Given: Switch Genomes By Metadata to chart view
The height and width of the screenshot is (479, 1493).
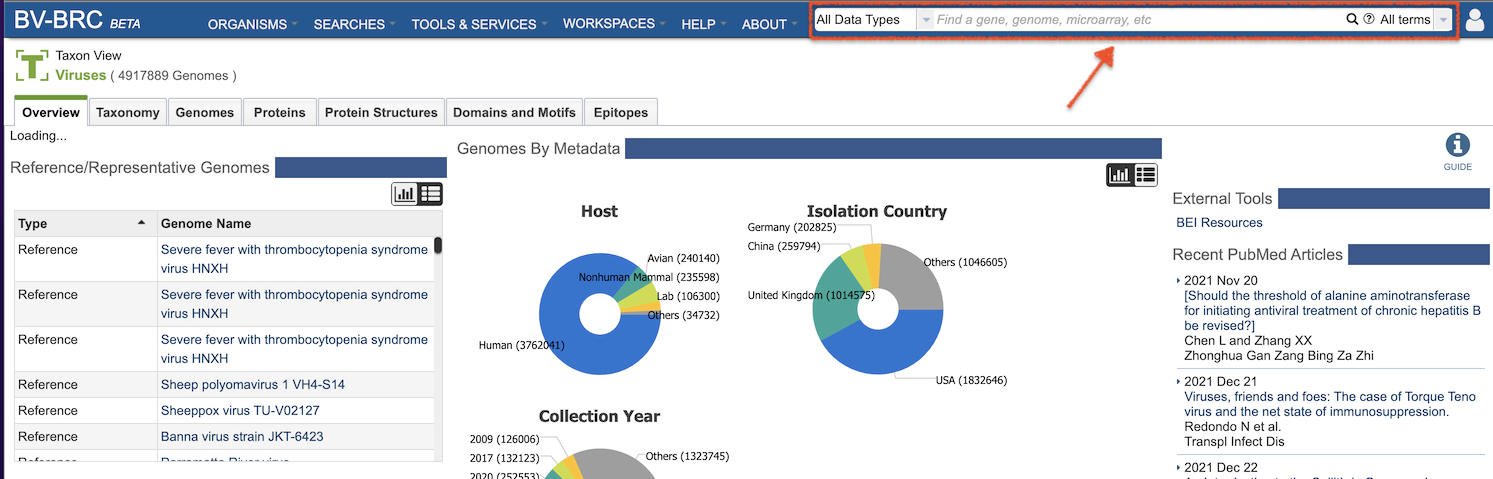Looking at the screenshot, I should (1120, 175).
